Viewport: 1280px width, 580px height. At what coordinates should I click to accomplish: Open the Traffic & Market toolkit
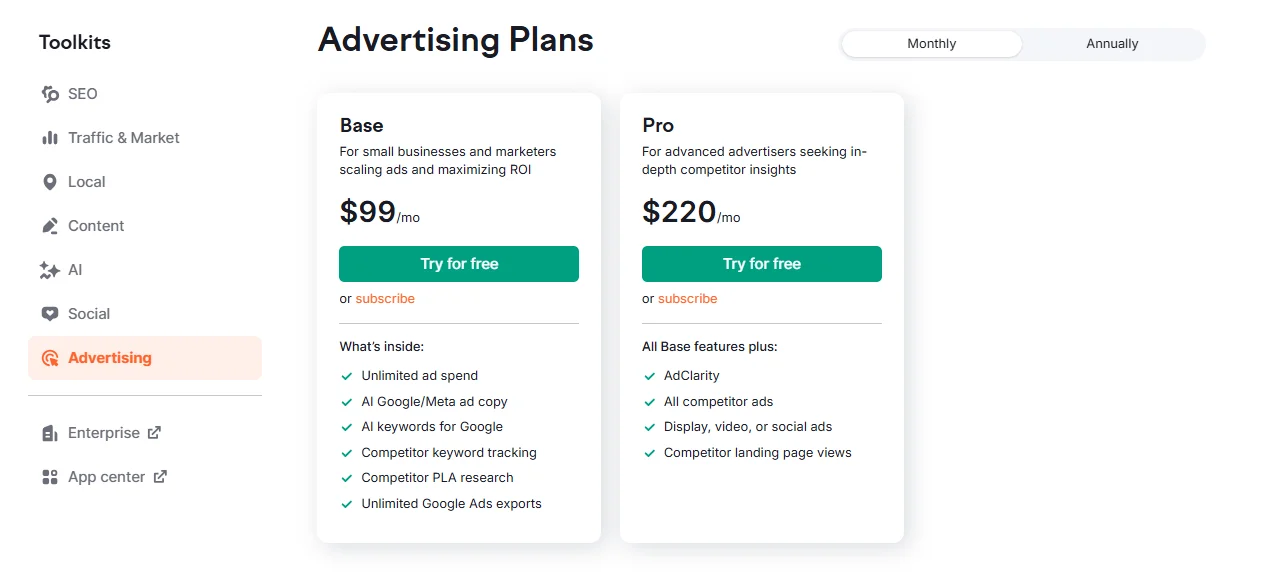pos(123,138)
